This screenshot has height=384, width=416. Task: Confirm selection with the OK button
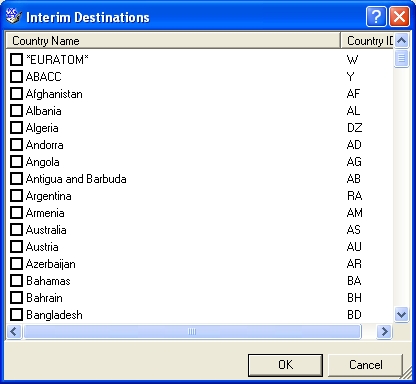coord(285,365)
